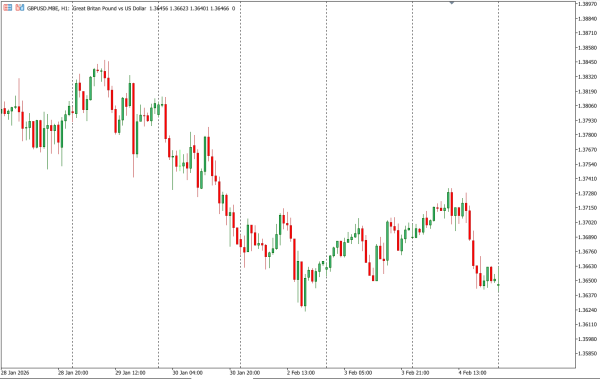The image size is (600, 379).
Task: Click the 1.37800 price level
Action: tap(588, 135)
